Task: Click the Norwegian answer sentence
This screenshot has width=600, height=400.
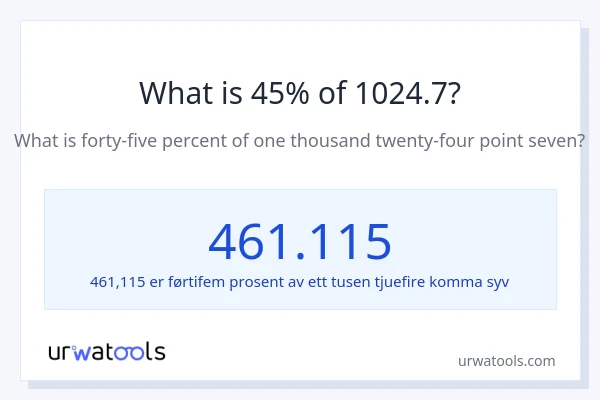Action: pyautogui.click(x=300, y=281)
